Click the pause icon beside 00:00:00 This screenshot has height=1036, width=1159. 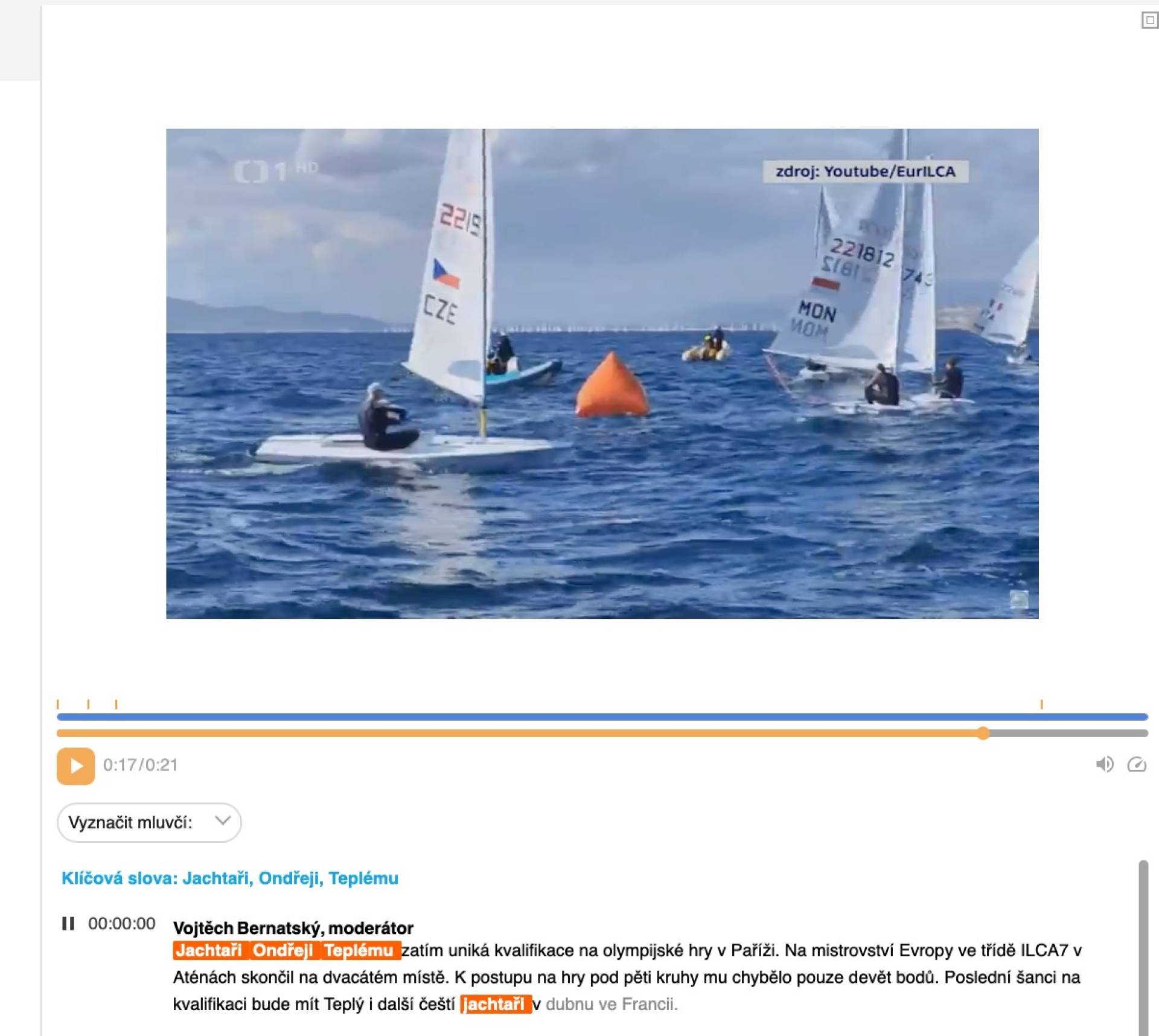(x=68, y=923)
